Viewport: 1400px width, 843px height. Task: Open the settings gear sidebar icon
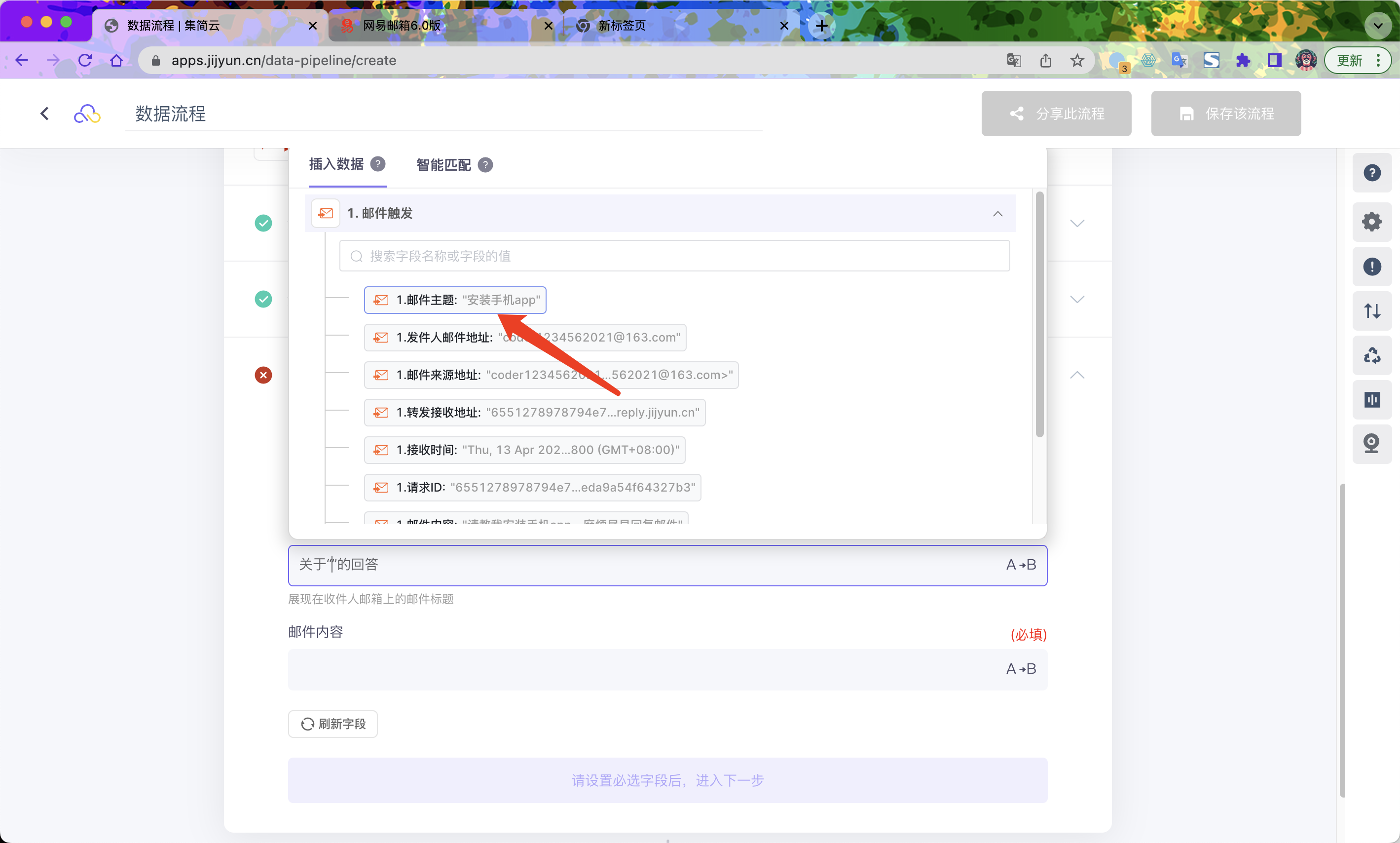[x=1371, y=222]
